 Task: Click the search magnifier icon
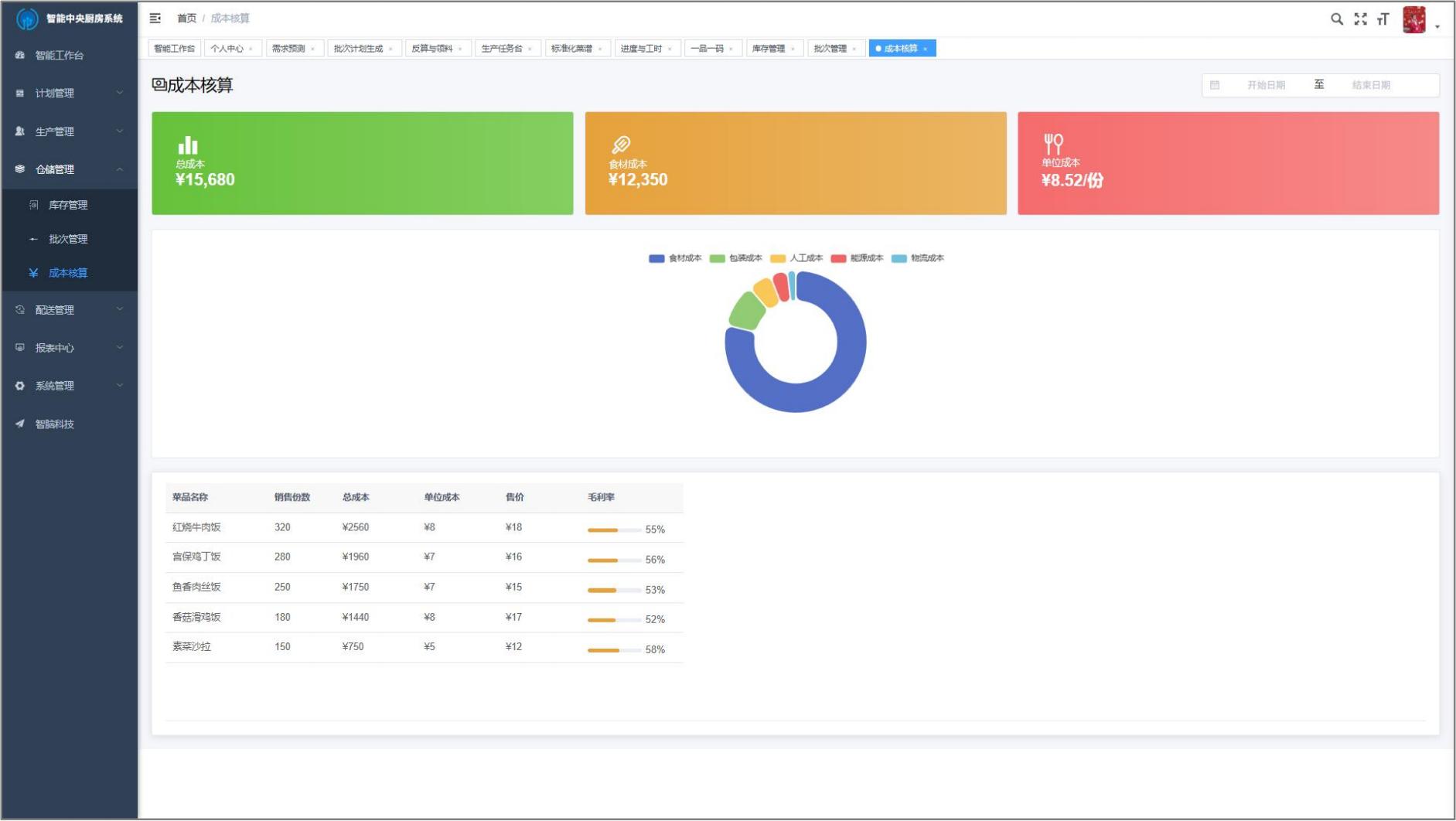(x=1336, y=19)
